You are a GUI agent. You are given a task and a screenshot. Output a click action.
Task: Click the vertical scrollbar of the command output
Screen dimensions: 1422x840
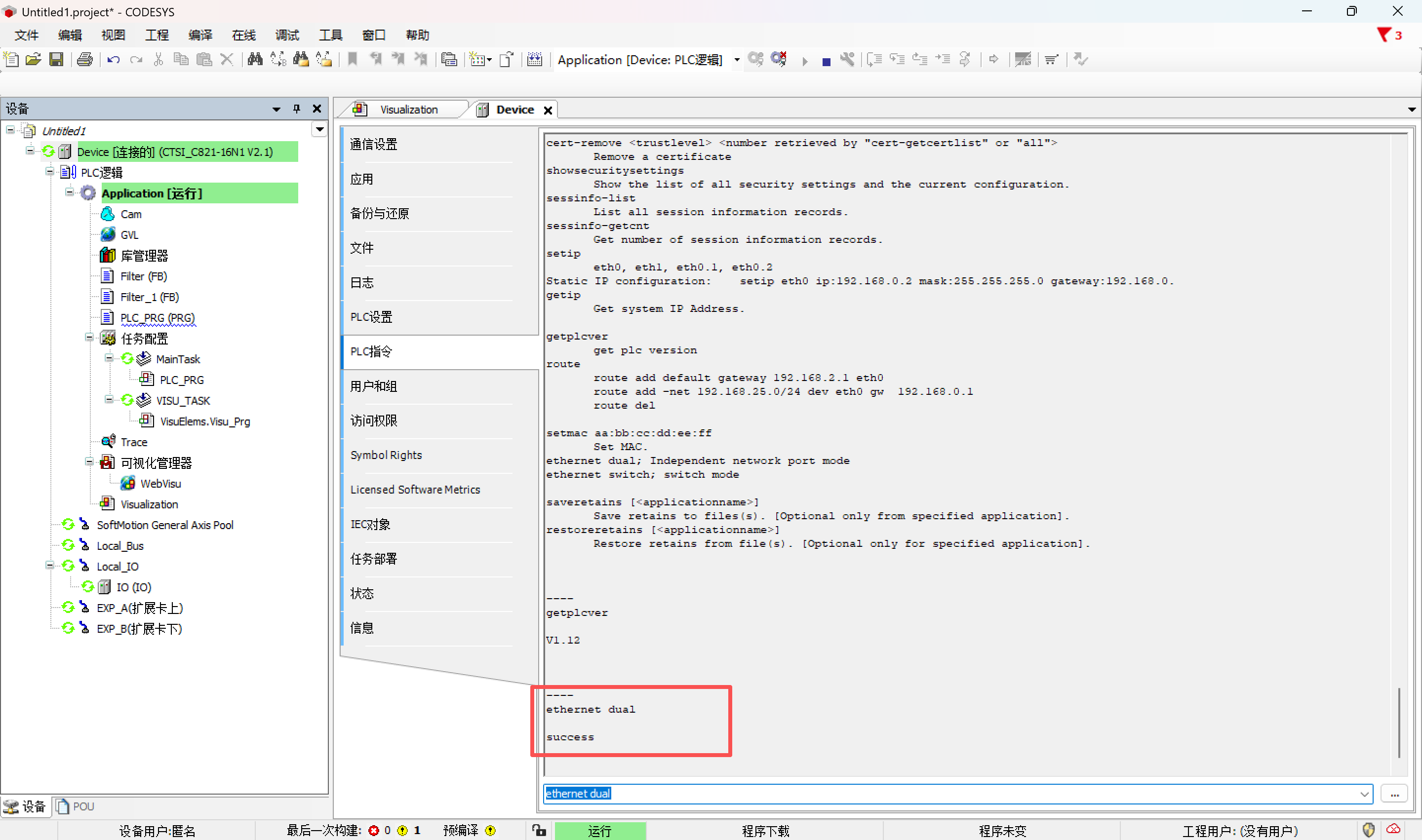click(1399, 723)
